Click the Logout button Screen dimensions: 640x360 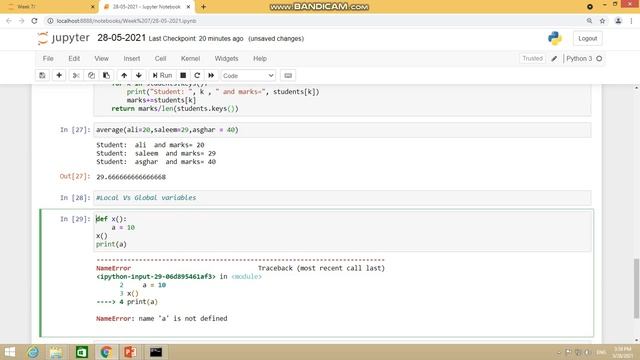pos(588,38)
